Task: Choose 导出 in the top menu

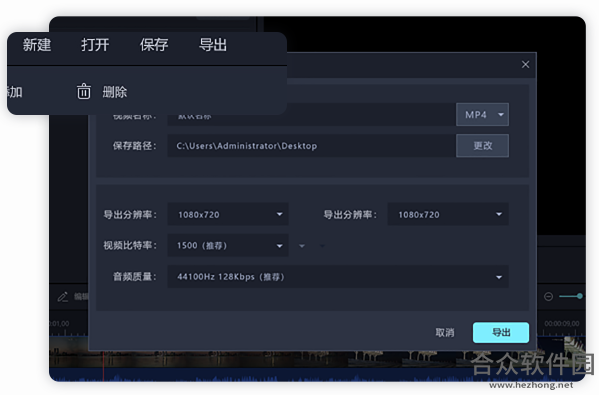Action: pos(213,45)
